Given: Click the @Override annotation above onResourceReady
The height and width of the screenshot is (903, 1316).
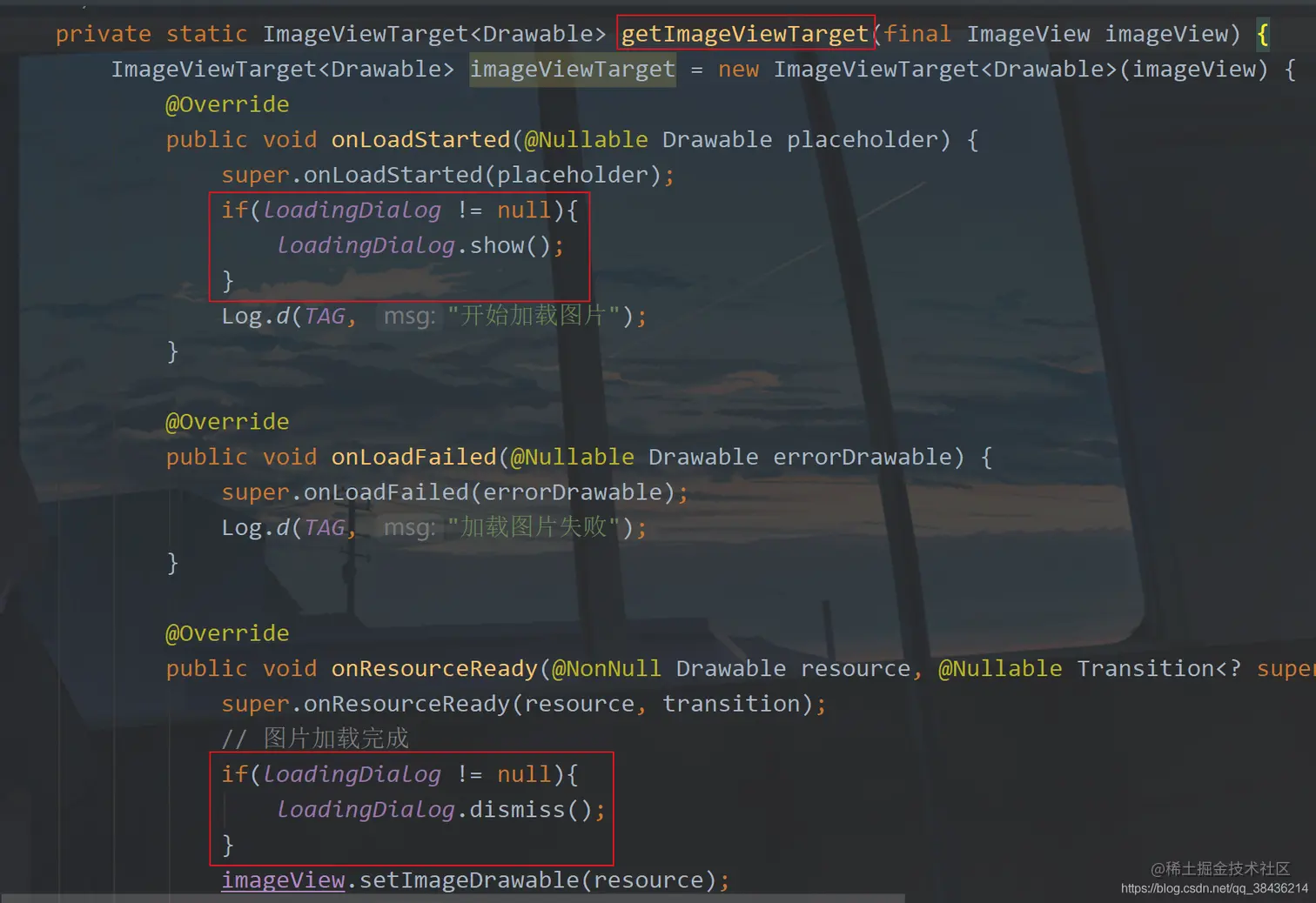Looking at the screenshot, I should [x=227, y=633].
